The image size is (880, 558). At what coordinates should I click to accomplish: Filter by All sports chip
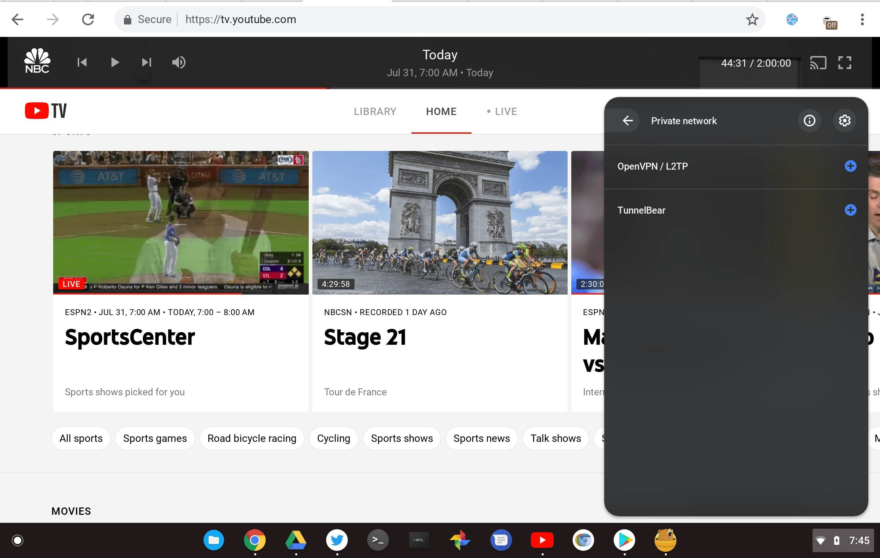coord(81,438)
